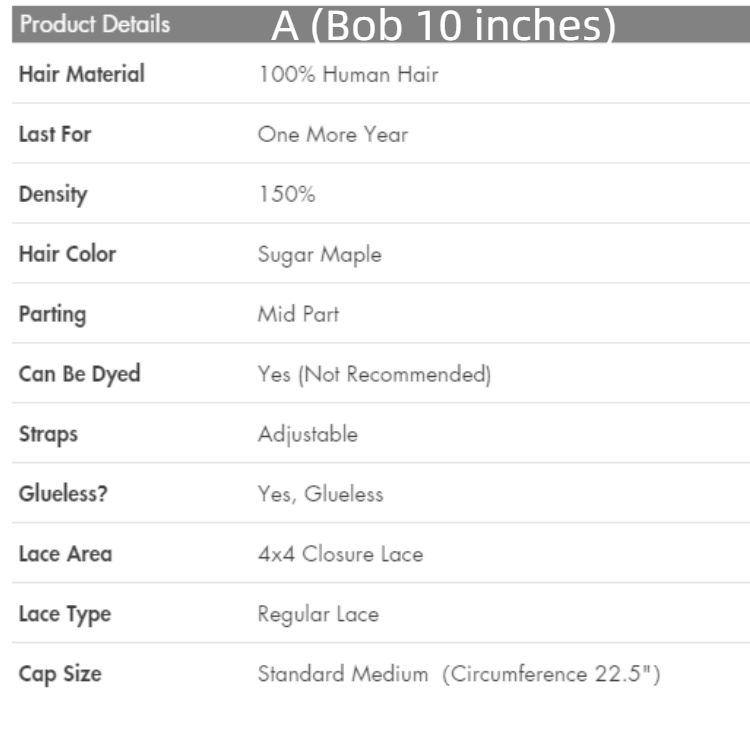Screen dimensions: 750x750
Task: Select the Mid Part value
Action: click(x=298, y=314)
